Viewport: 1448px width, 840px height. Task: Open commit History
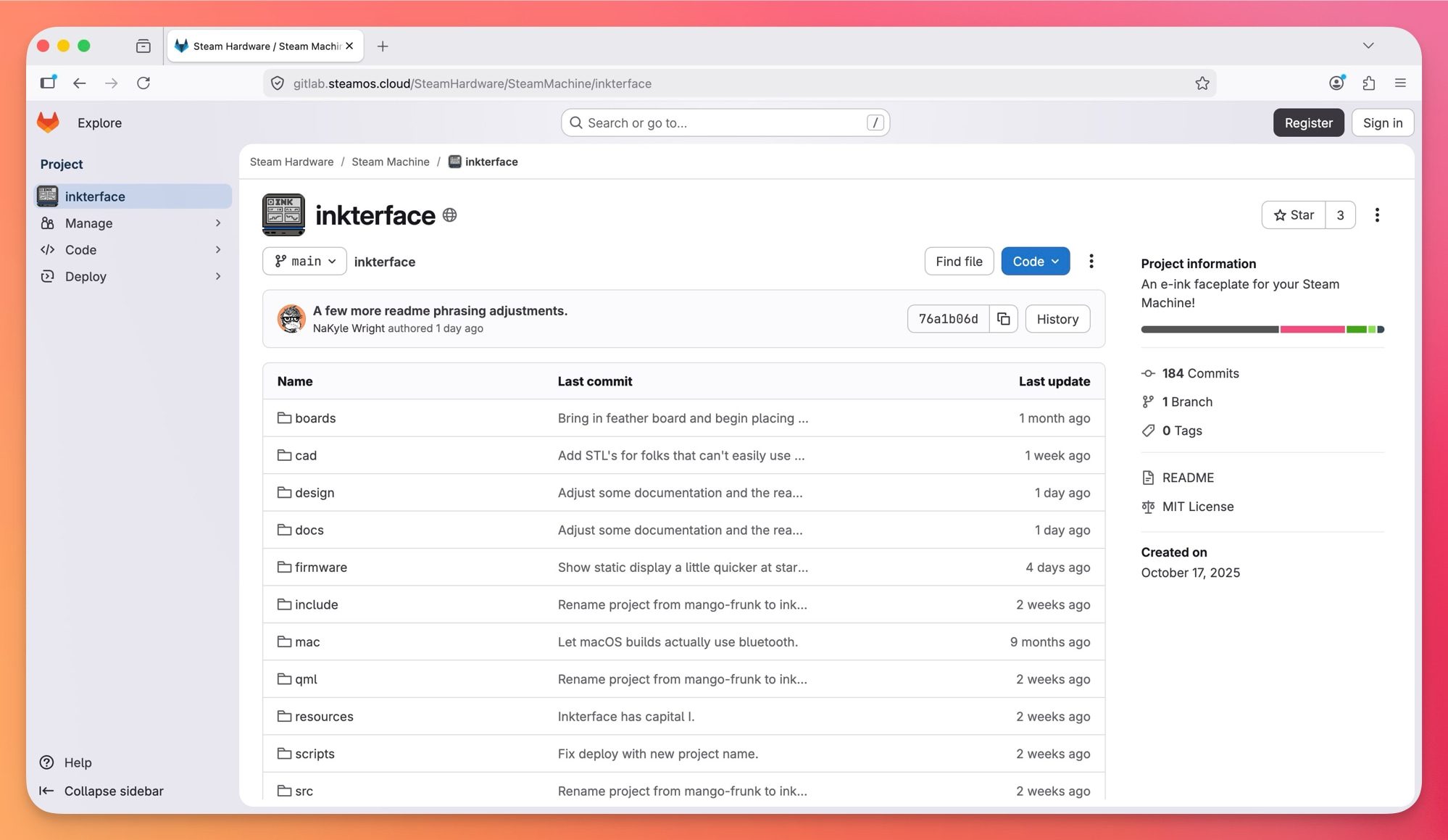[1057, 319]
